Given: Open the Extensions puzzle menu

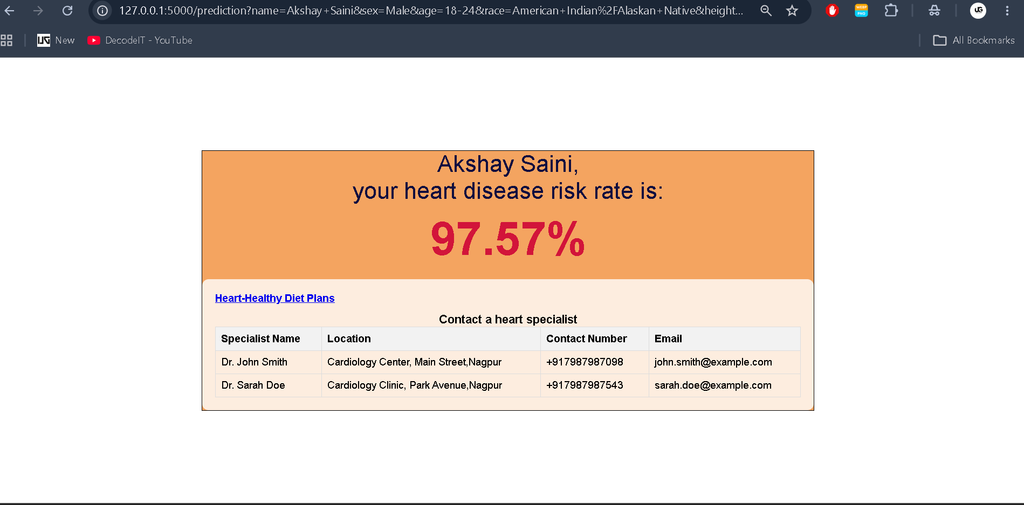Looking at the screenshot, I should coord(891,10).
